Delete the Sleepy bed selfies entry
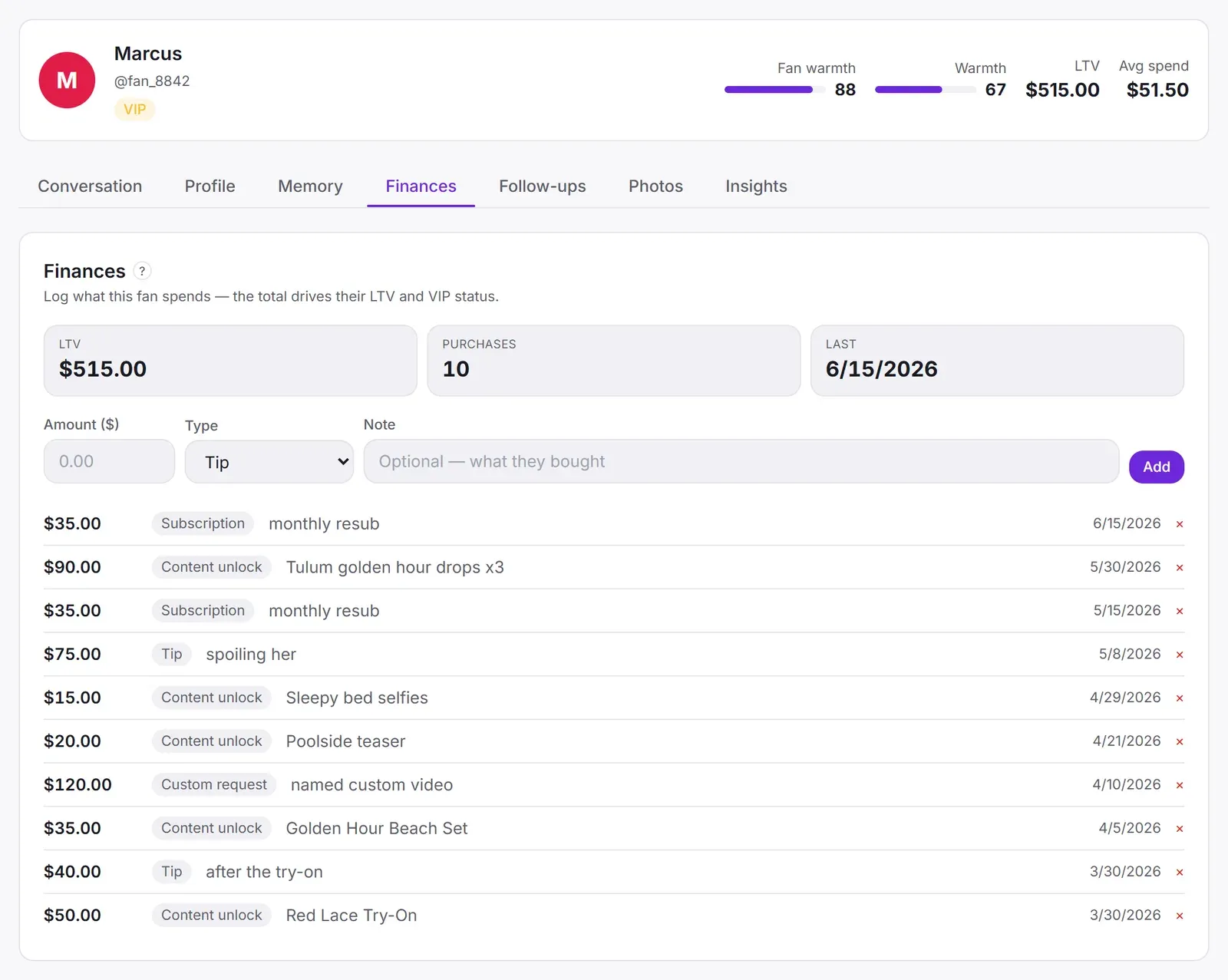The image size is (1228, 980). tap(1180, 698)
